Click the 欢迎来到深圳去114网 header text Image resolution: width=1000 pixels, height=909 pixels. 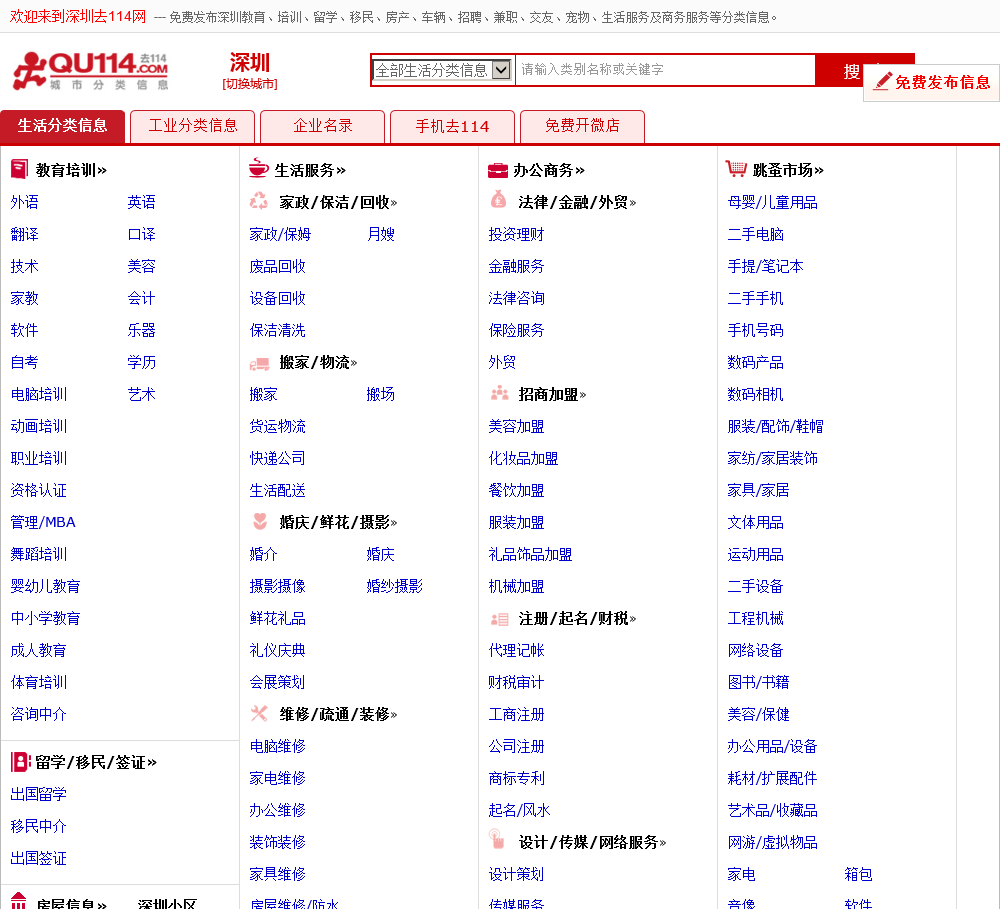pos(78,17)
